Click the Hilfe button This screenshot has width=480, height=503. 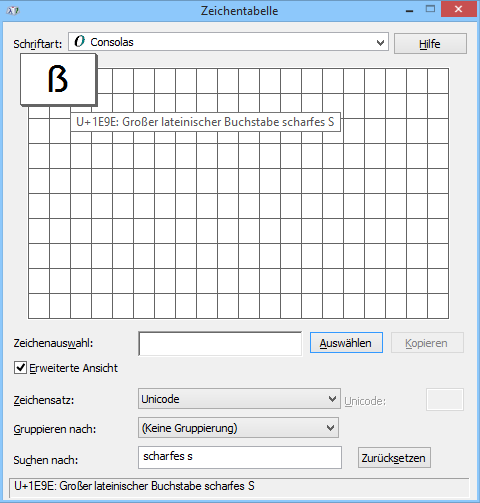point(430,44)
